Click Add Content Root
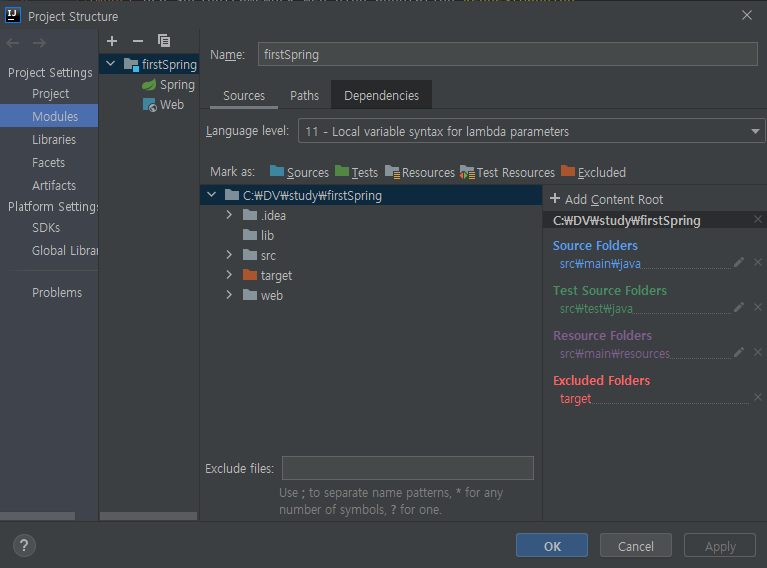Image resolution: width=767 pixels, height=568 pixels. point(606,199)
